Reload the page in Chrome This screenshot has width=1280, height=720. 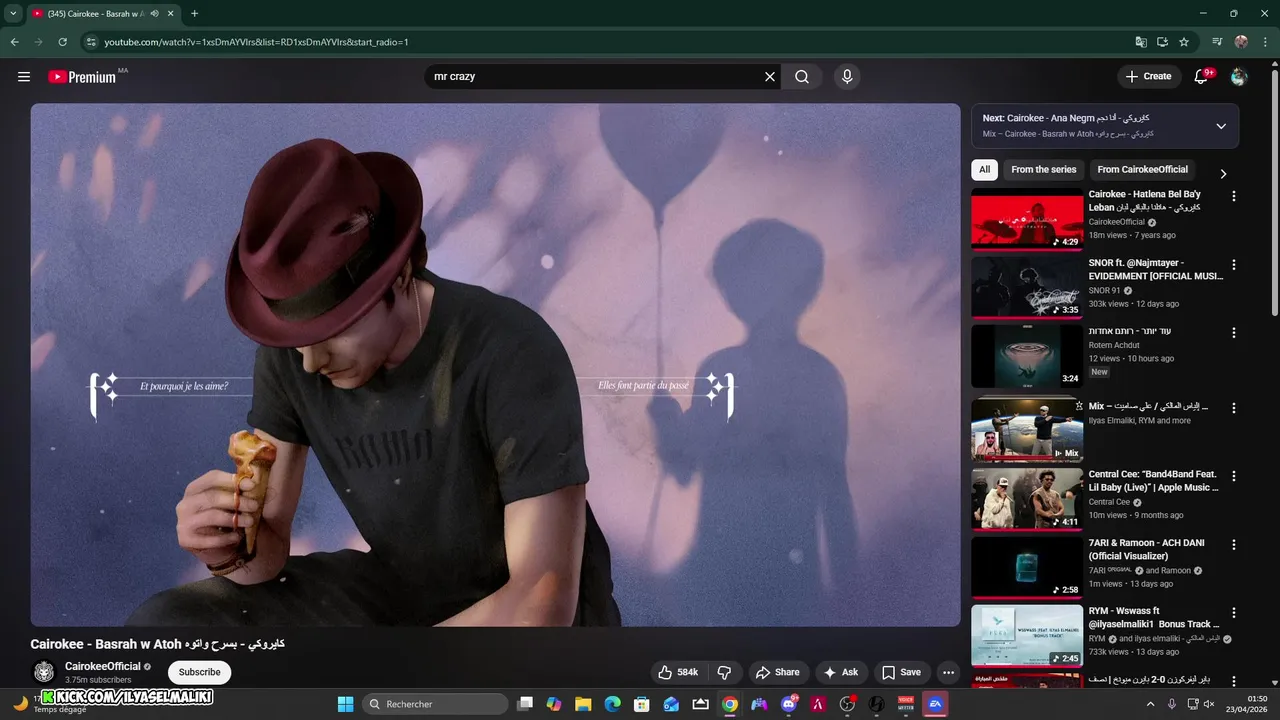click(62, 42)
